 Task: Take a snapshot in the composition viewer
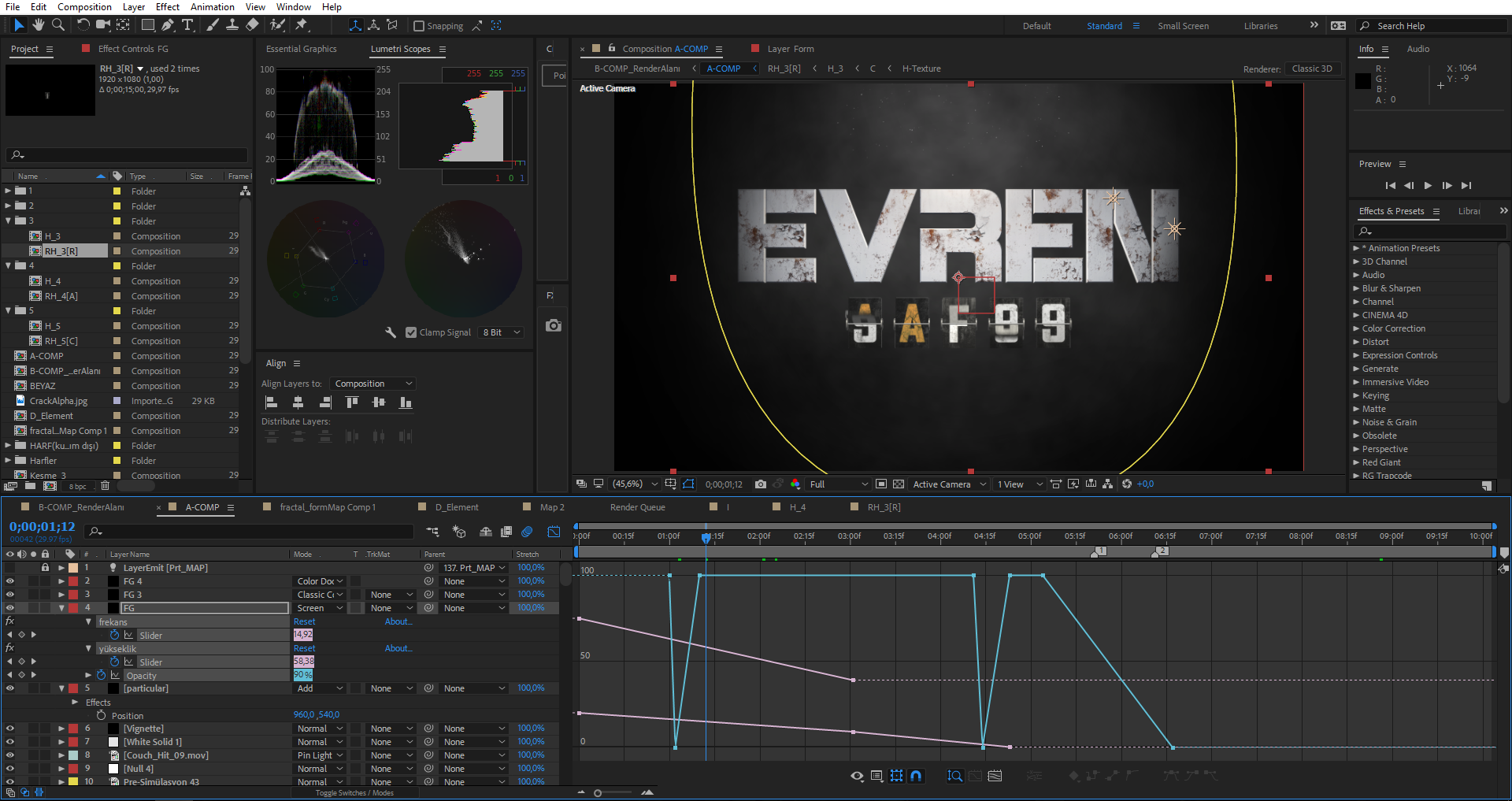(760, 484)
